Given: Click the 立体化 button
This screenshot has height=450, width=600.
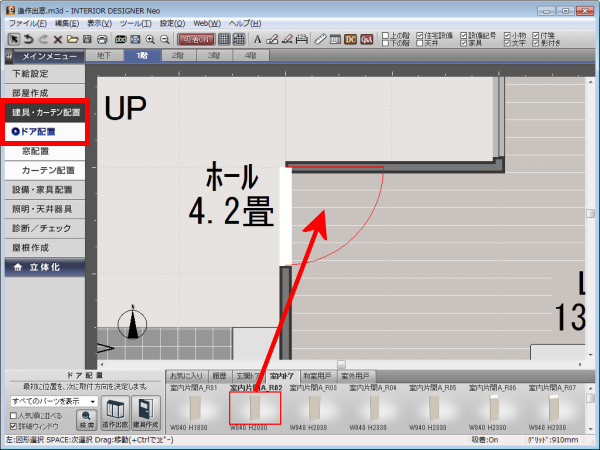Looking at the screenshot, I should pos(43,267).
